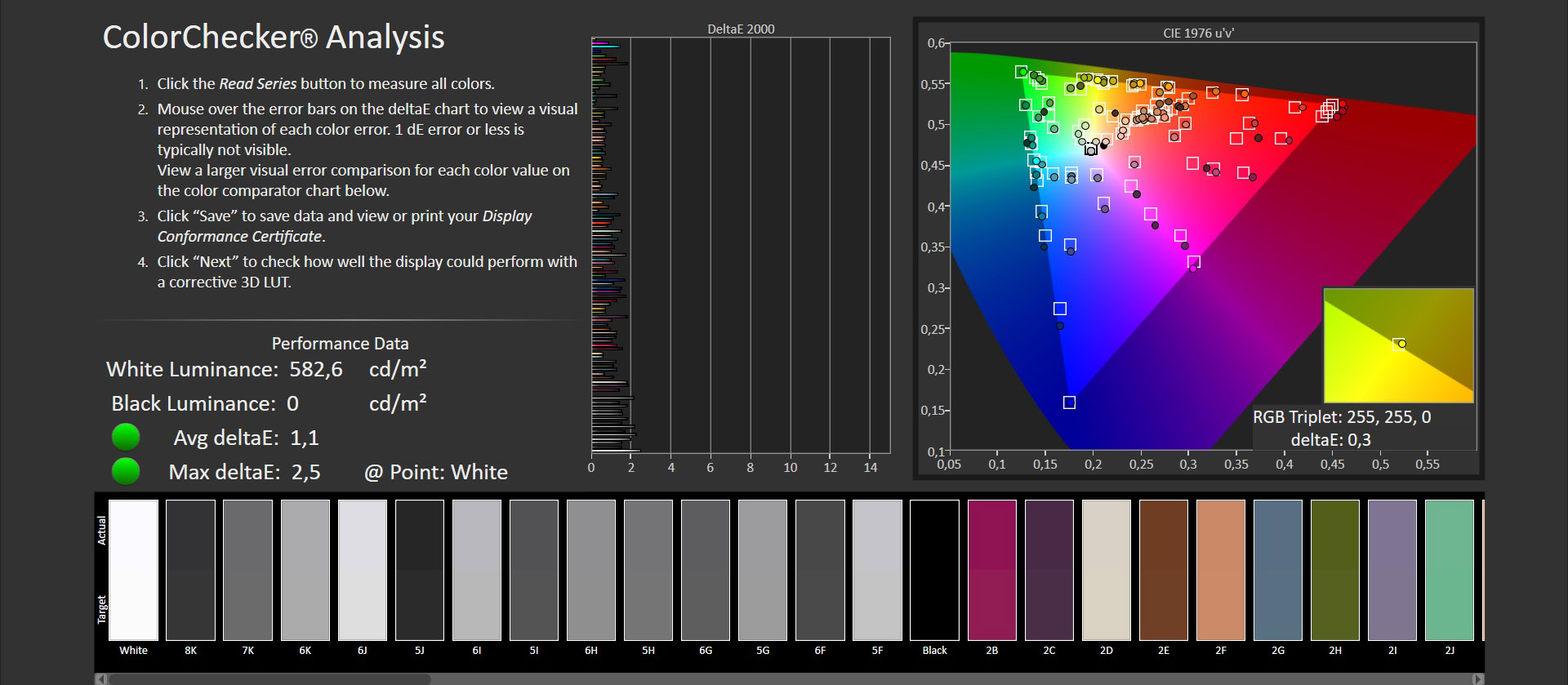
Task: Choose the 2E brown swatch
Action: click(x=1164, y=570)
